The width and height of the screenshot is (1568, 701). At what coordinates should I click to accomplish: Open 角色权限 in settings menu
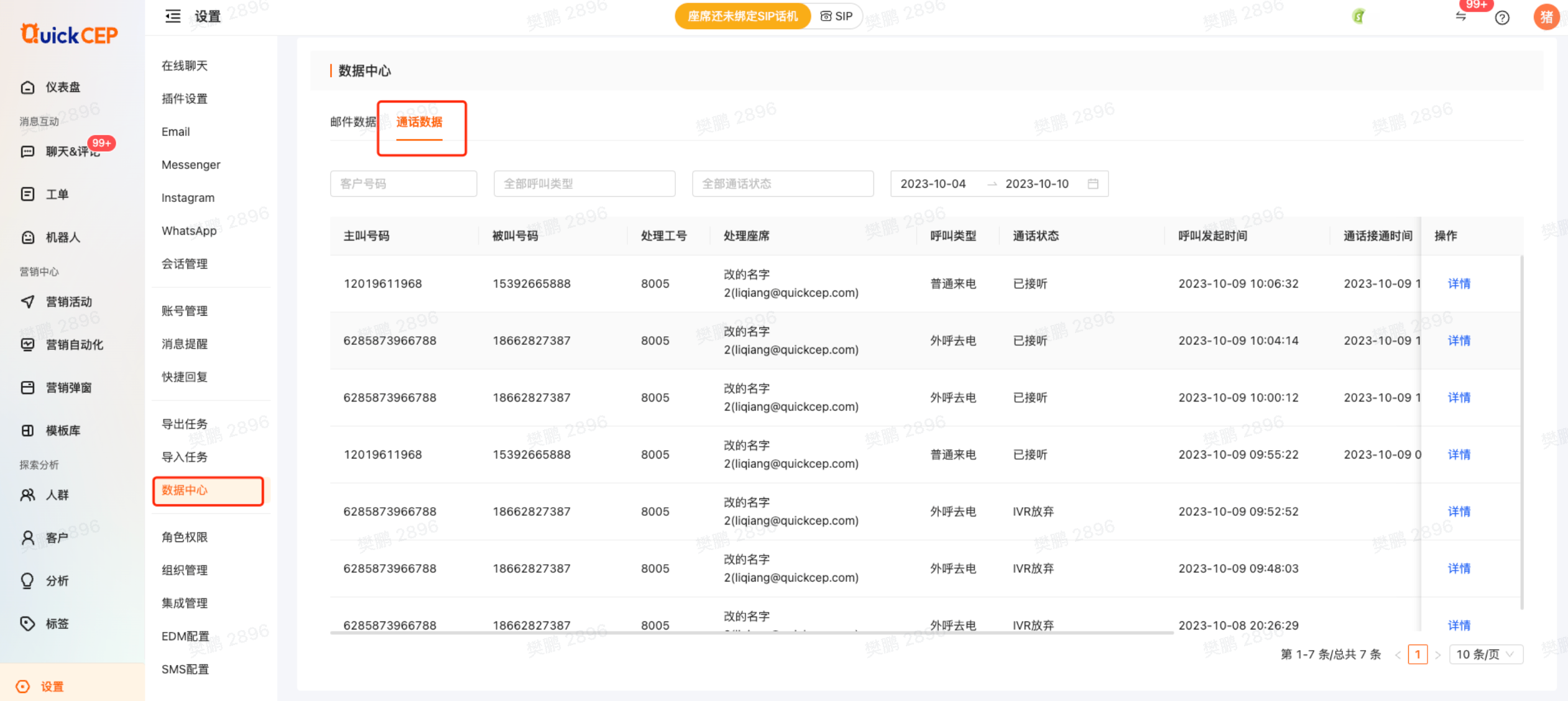pyautogui.click(x=185, y=537)
